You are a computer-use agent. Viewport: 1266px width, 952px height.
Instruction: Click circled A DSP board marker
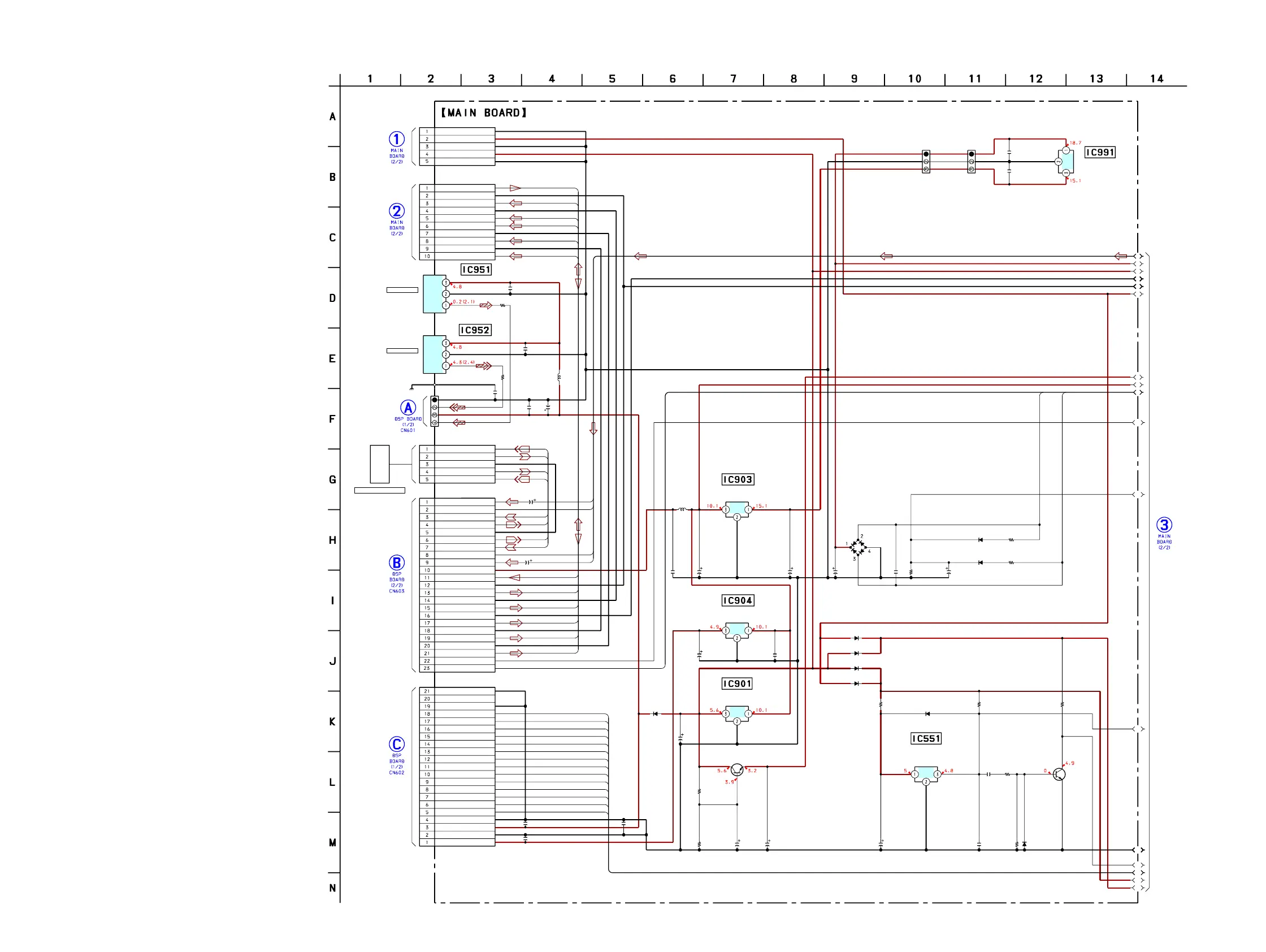pos(407,408)
